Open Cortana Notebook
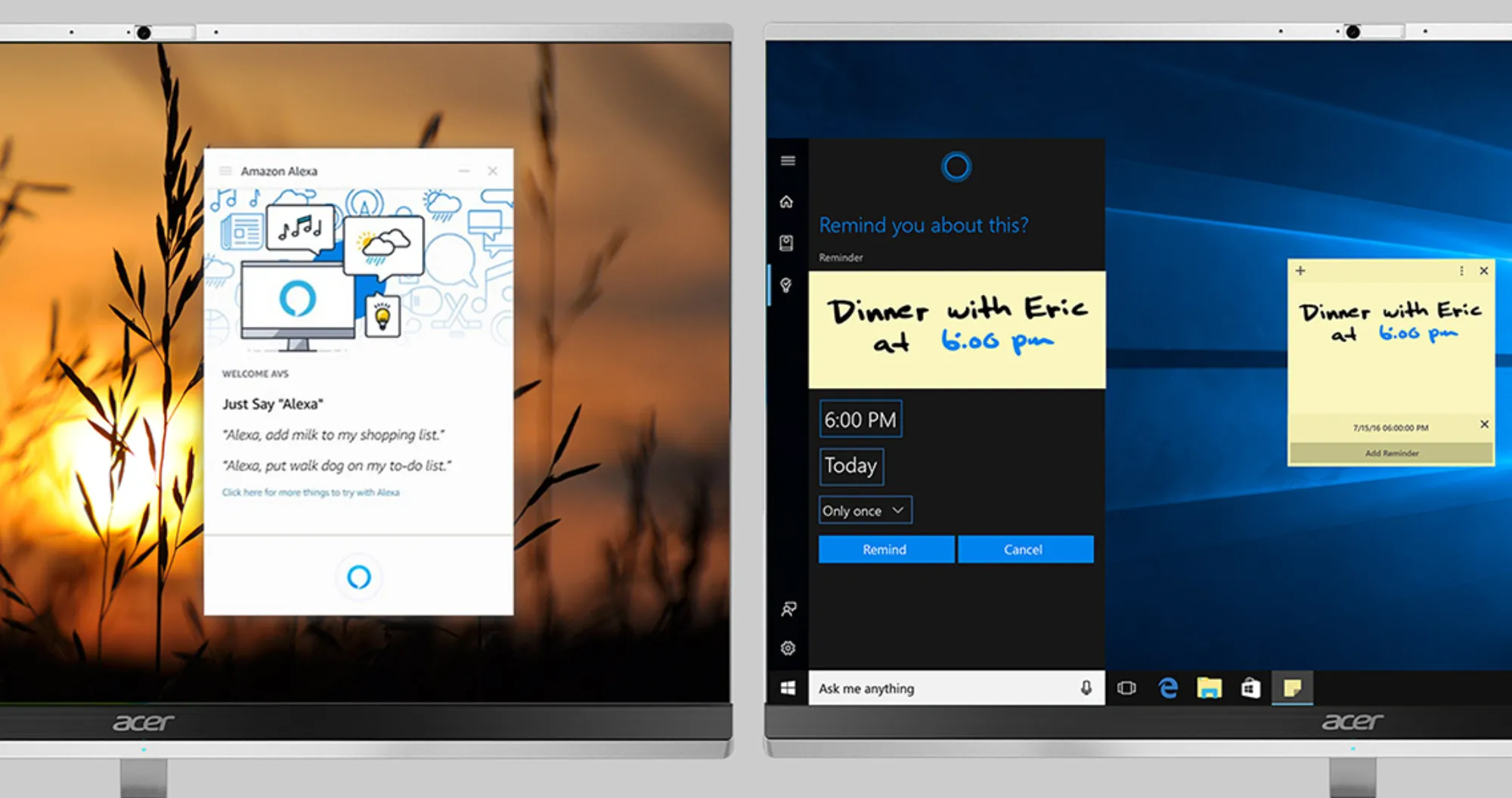The image size is (1512, 798). (x=787, y=243)
